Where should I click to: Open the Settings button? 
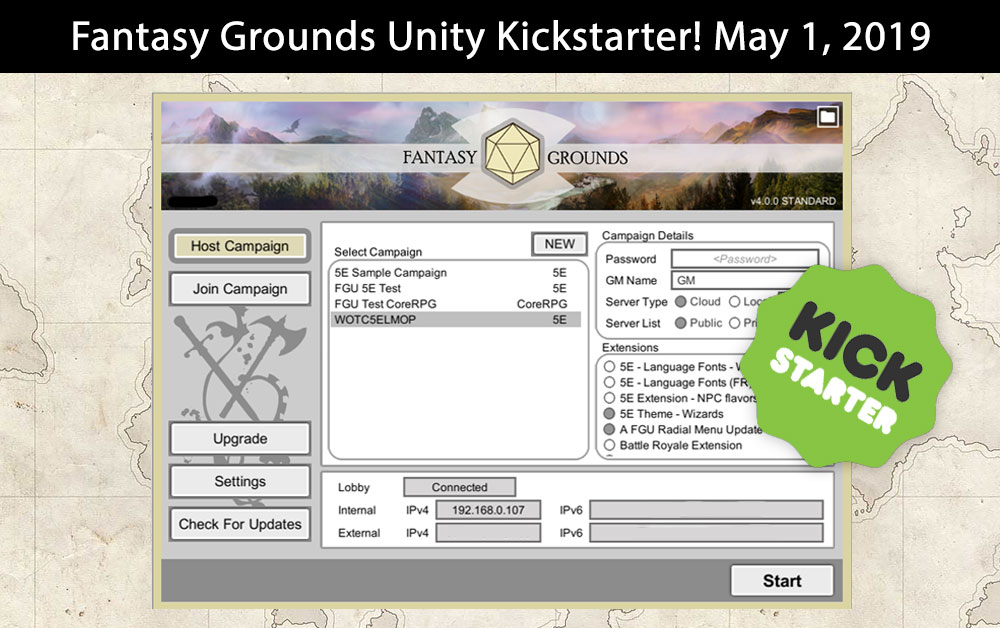click(240, 481)
